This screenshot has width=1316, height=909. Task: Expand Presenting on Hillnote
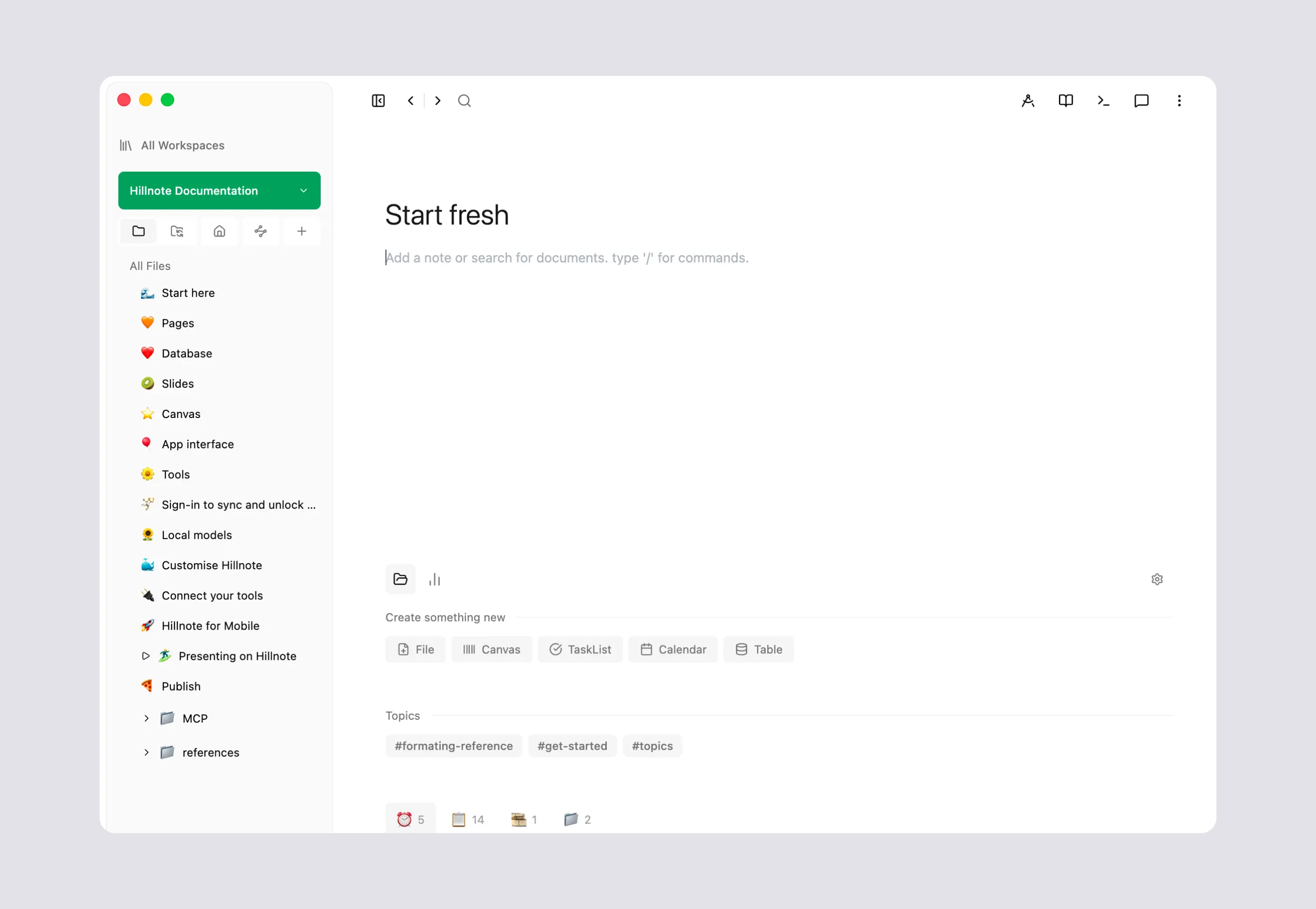point(146,656)
